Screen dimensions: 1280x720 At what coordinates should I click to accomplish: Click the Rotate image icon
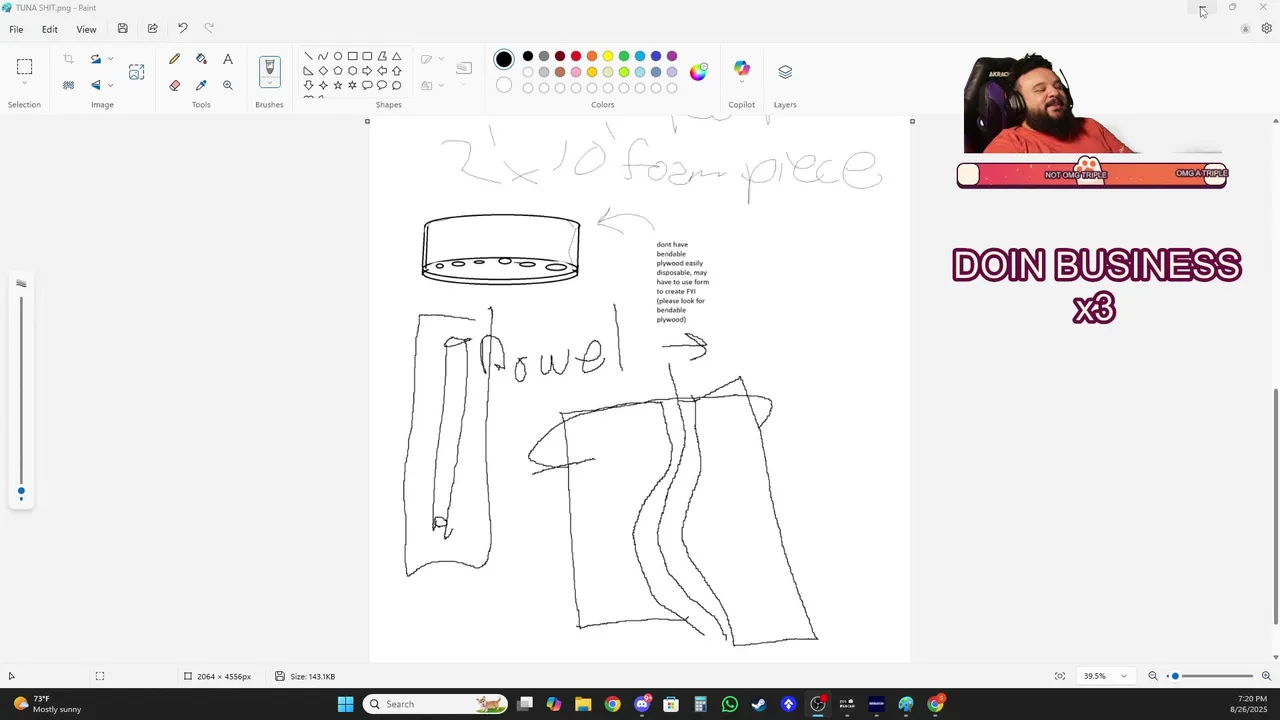click(96, 60)
